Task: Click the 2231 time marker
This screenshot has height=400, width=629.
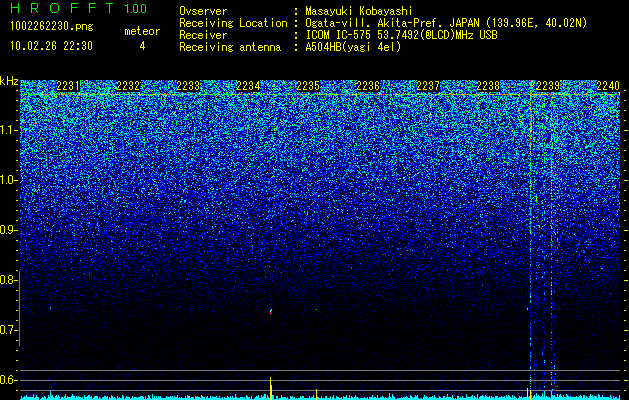Action: pos(68,86)
